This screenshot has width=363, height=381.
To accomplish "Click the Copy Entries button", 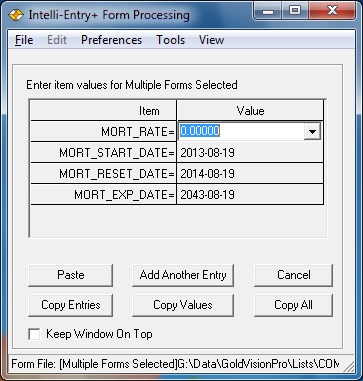I will pos(71,305).
